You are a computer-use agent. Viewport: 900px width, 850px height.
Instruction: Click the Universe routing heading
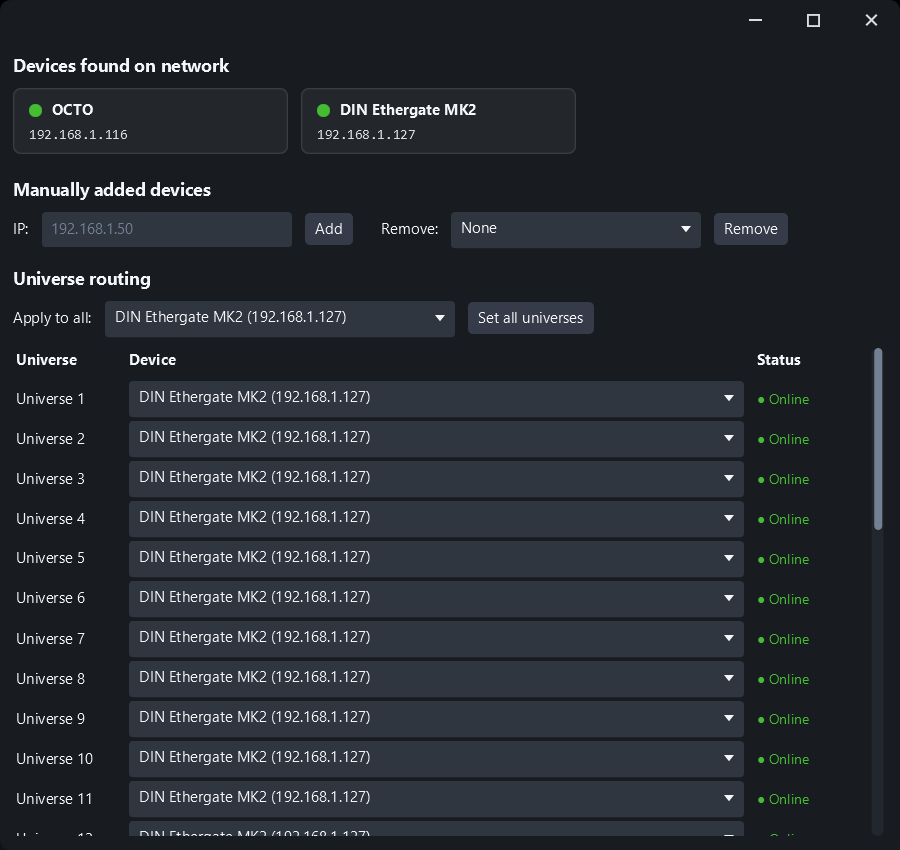click(82, 279)
